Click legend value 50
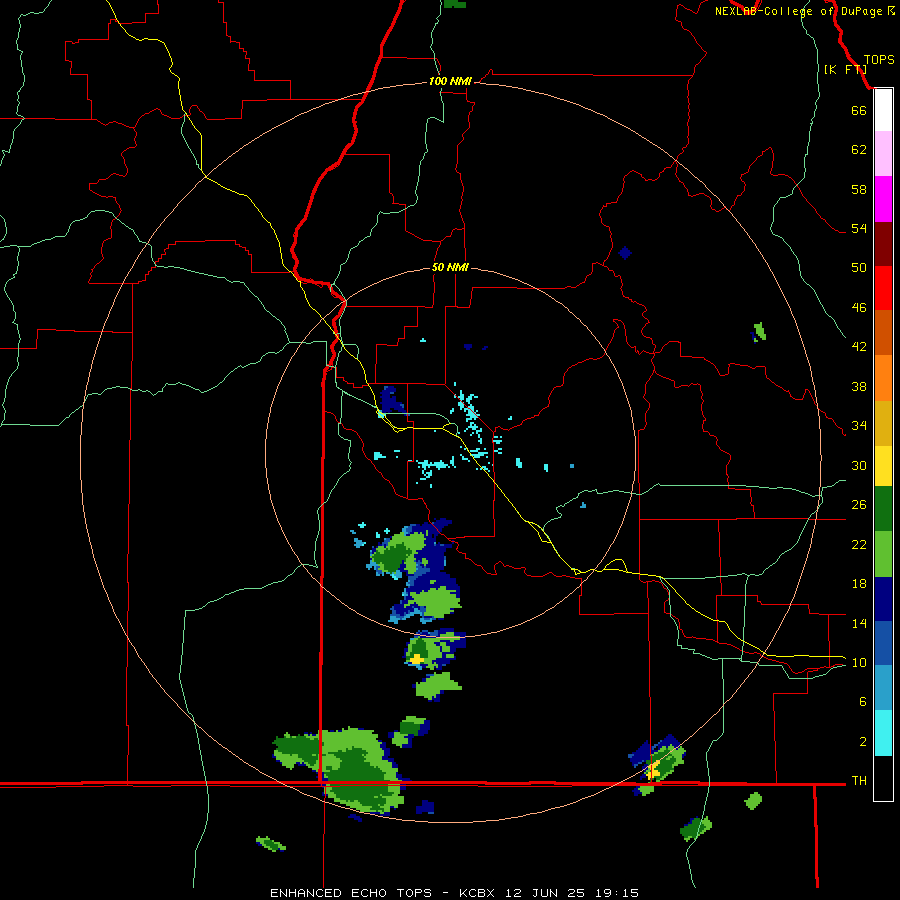 click(x=859, y=267)
